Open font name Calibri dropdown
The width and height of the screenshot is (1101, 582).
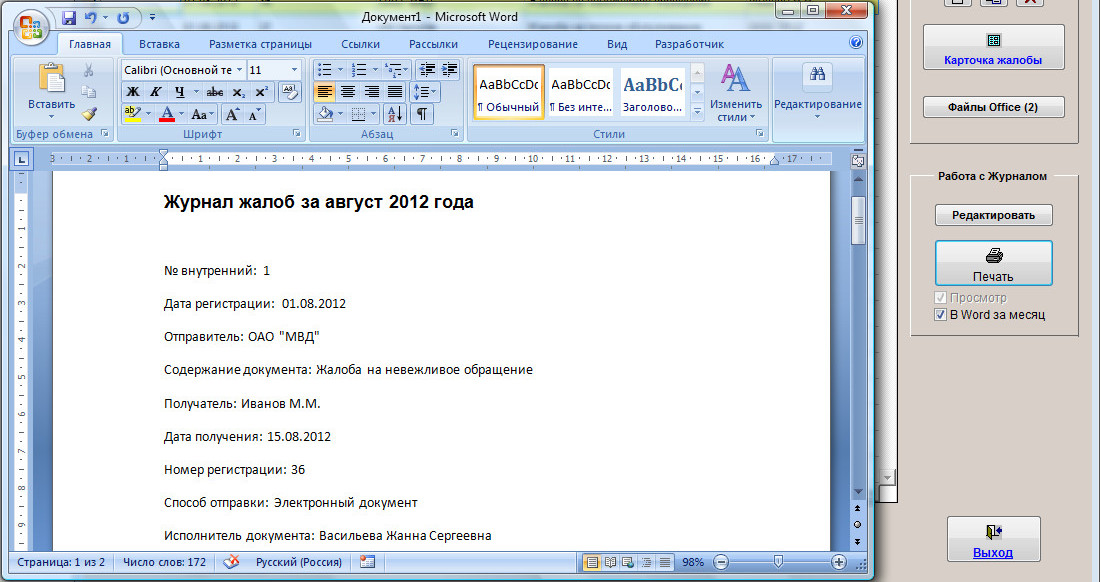[239, 70]
